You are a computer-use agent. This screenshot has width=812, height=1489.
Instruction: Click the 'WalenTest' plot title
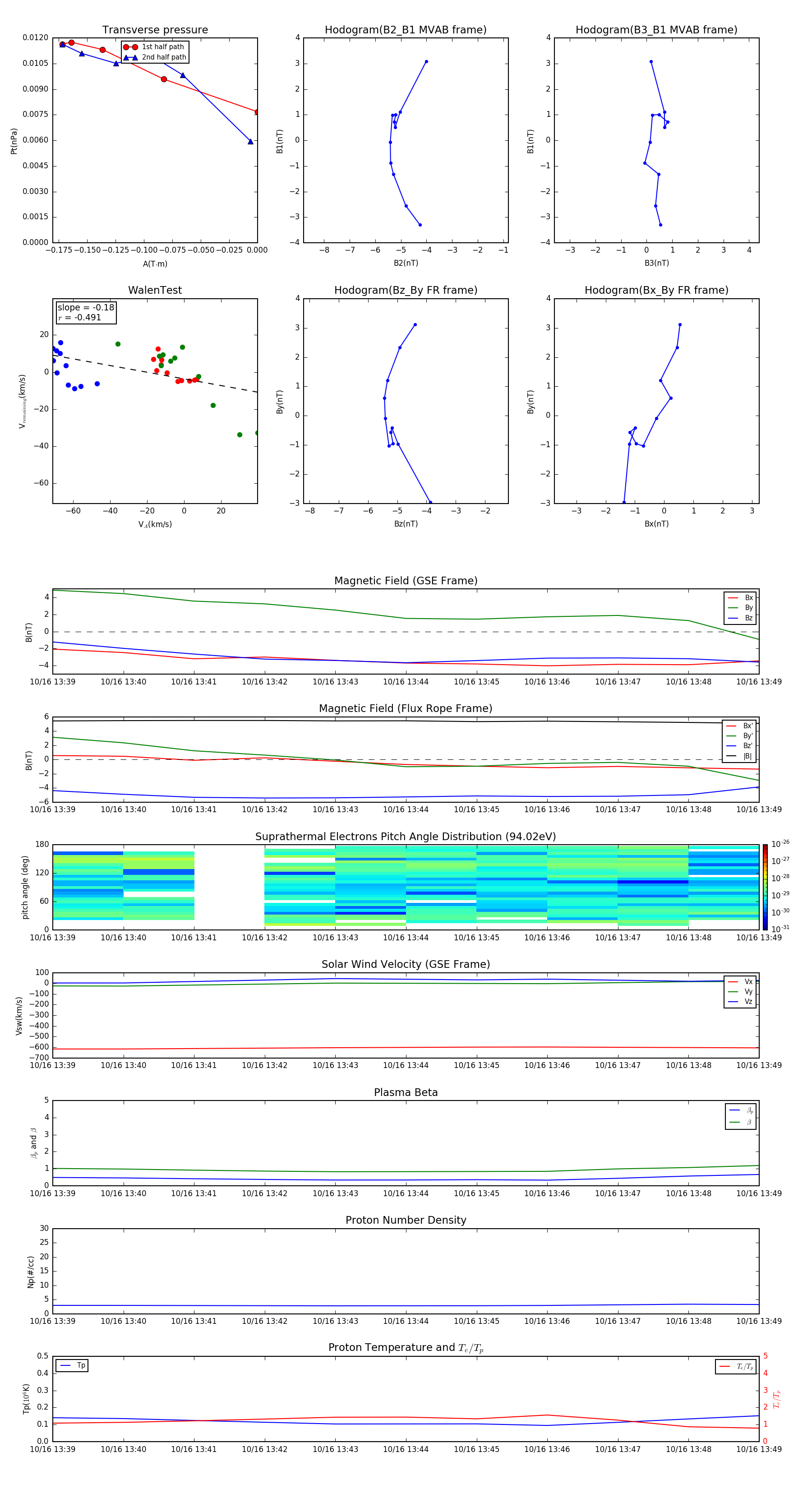point(155,290)
